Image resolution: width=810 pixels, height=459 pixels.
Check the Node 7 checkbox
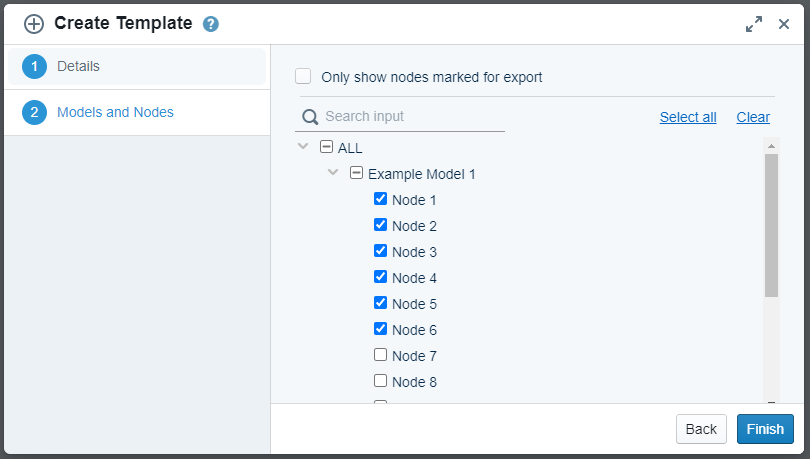(x=380, y=354)
